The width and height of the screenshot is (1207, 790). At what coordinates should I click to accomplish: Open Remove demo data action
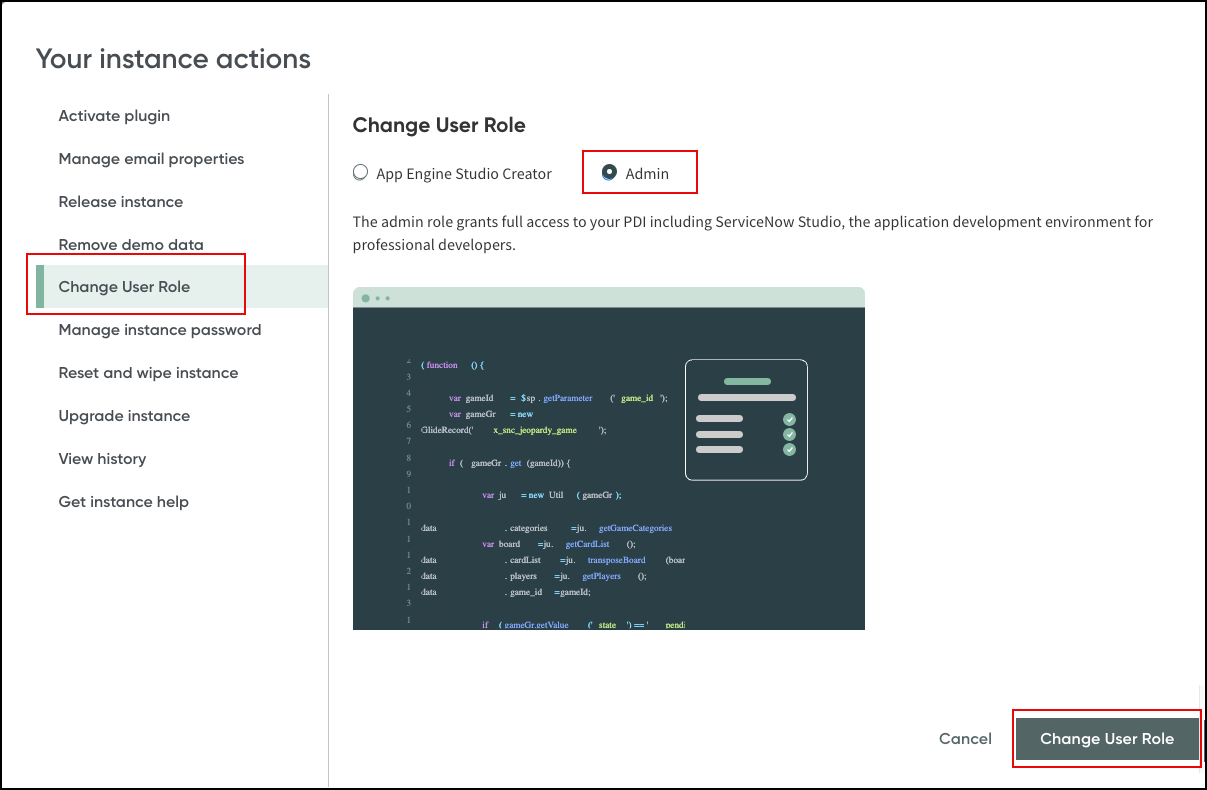click(x=130, y=245)
